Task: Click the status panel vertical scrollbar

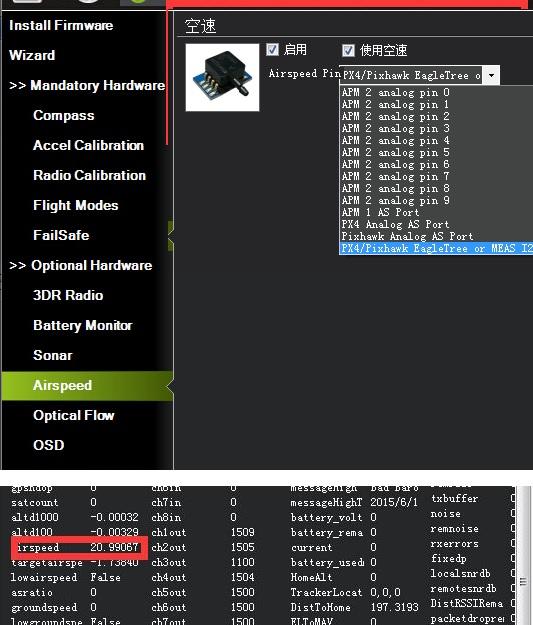Action: click(523, 555)
